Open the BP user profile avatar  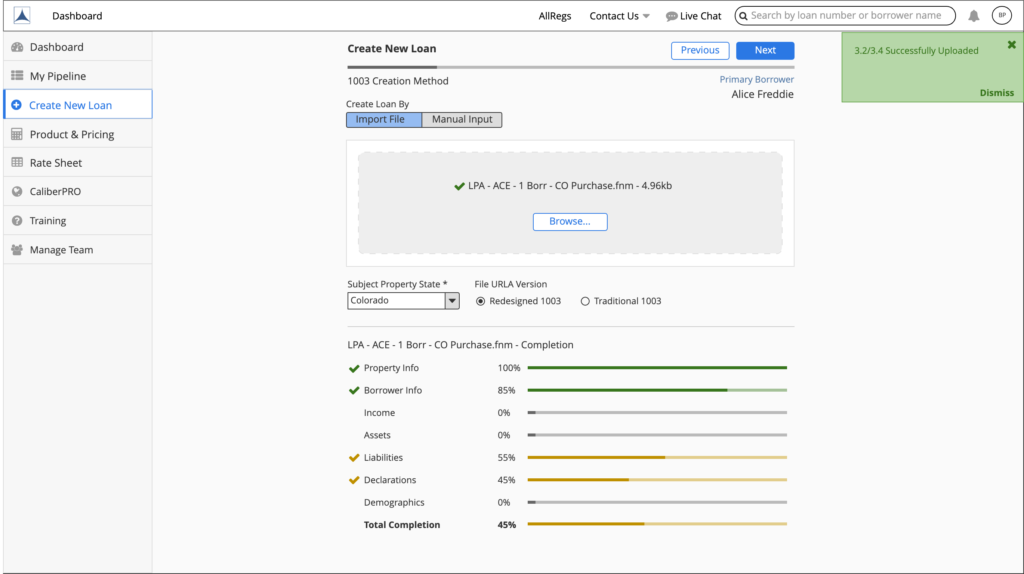[1001, 15]
